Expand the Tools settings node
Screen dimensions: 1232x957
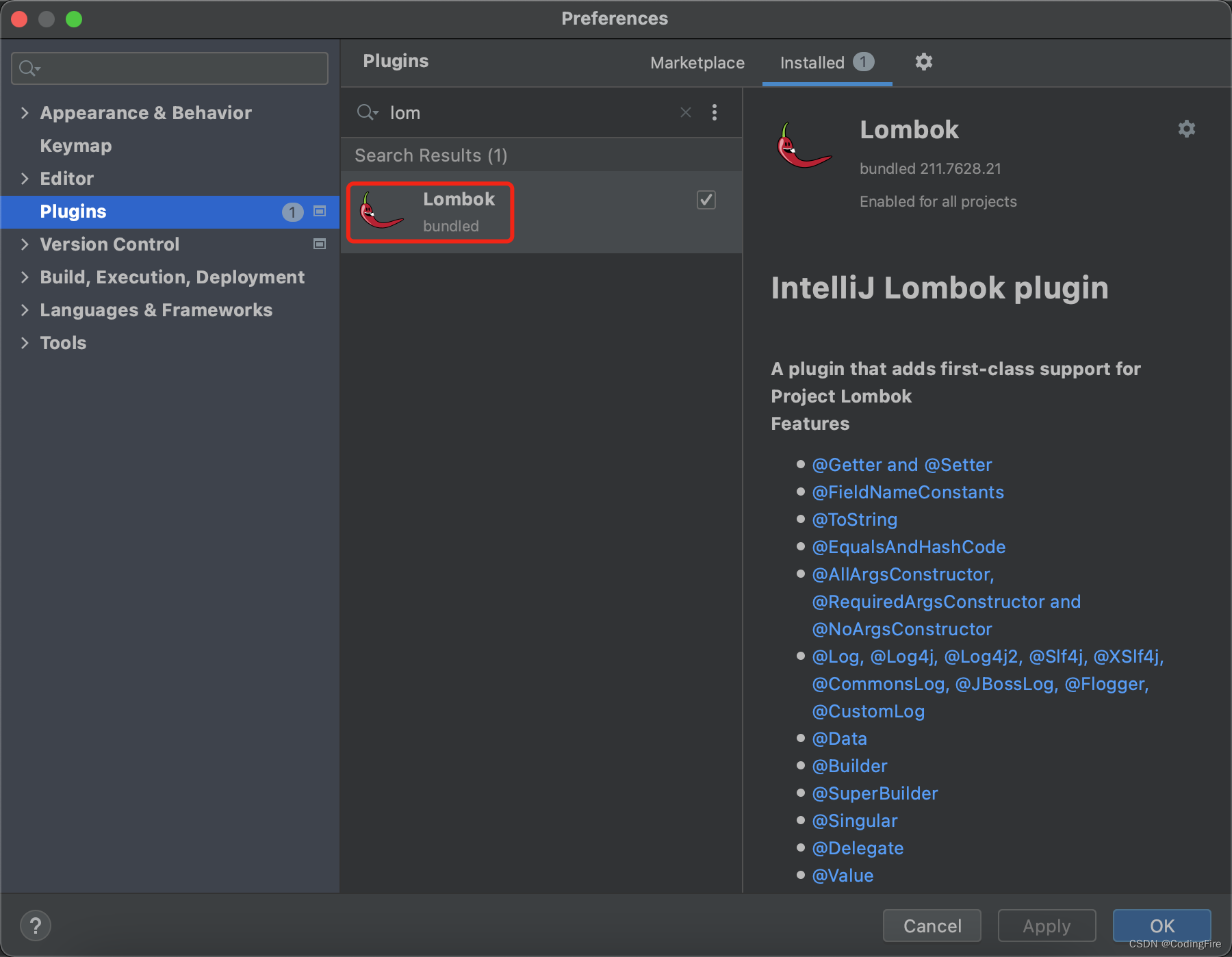pyautogui.click(x=25, y=343)
